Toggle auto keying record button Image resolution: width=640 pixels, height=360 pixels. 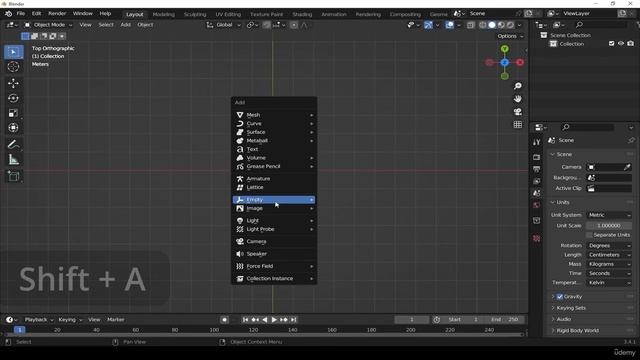tap(224, 320)
